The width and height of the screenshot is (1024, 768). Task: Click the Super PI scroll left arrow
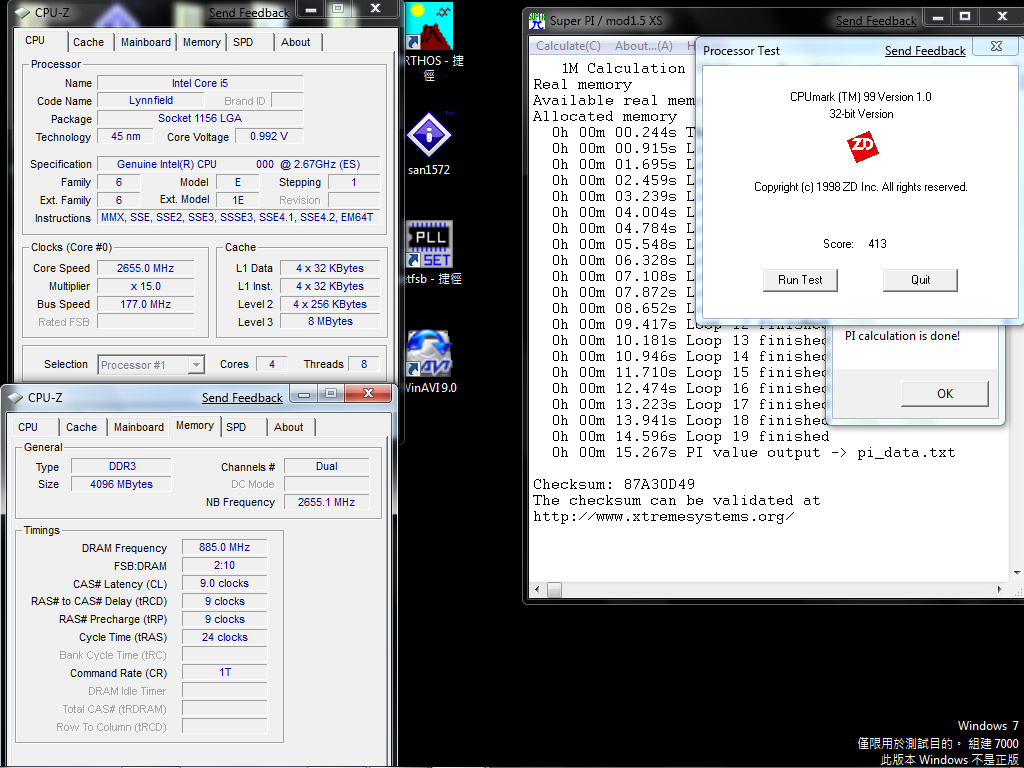(x=537, y=590)
